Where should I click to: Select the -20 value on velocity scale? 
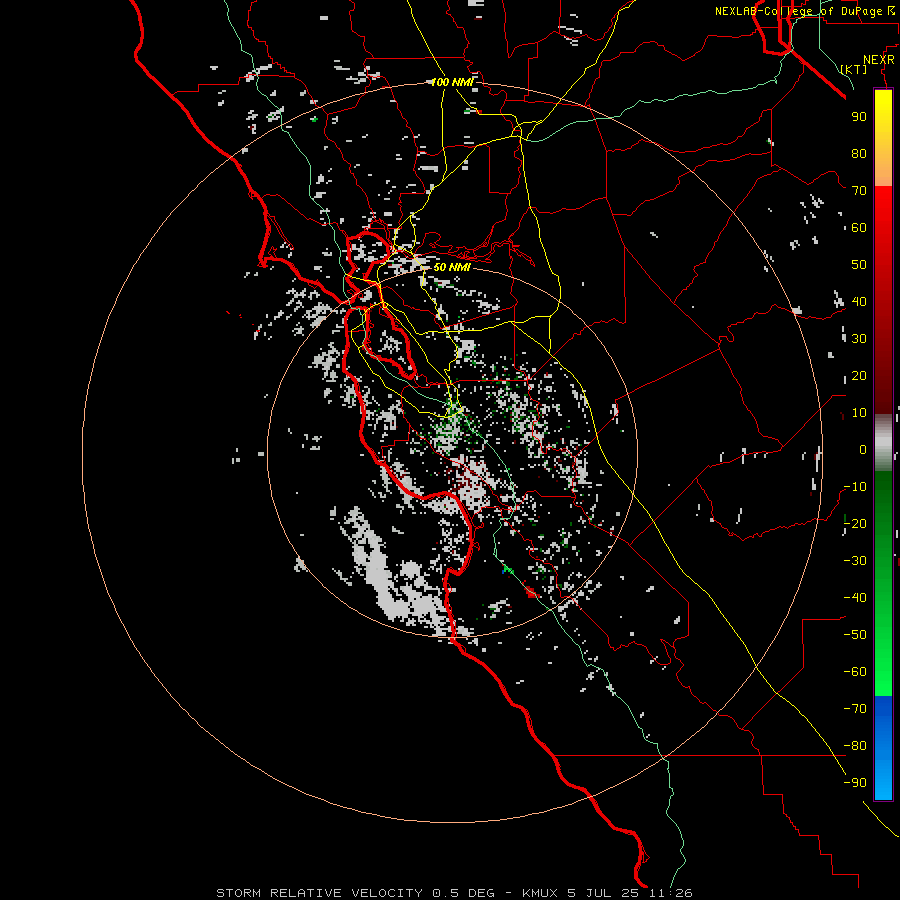855,524
